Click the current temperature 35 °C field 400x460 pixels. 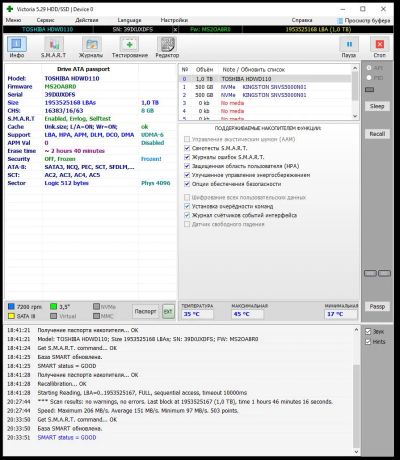pyautogui.click(x=198, y=314)
